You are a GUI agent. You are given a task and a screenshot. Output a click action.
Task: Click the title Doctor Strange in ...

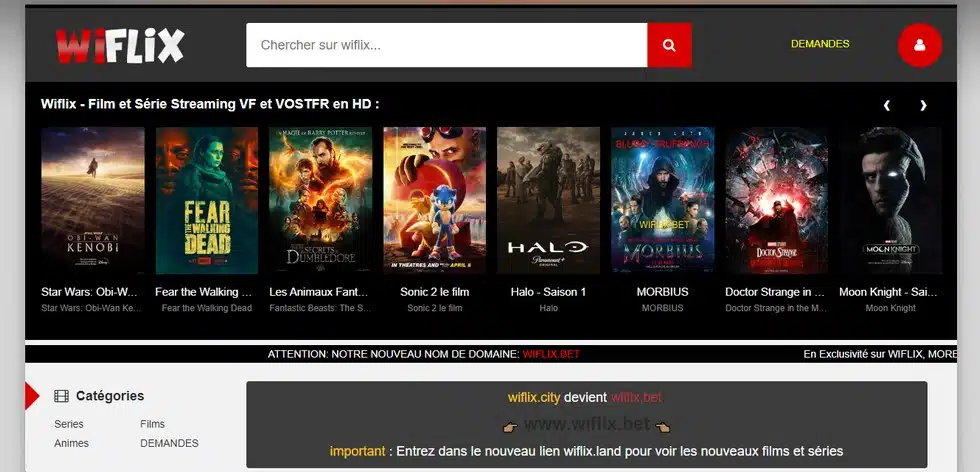(x=775, y=292)
